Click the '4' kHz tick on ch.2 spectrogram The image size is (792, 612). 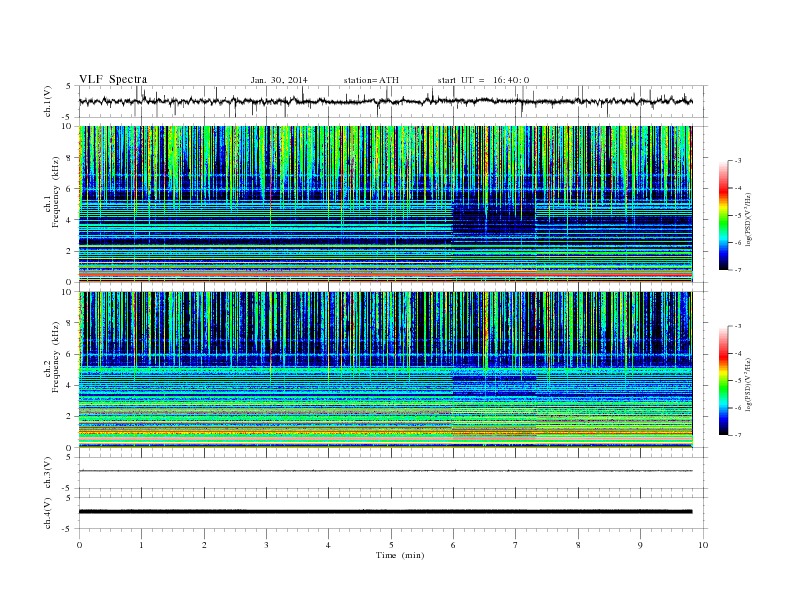70,385
